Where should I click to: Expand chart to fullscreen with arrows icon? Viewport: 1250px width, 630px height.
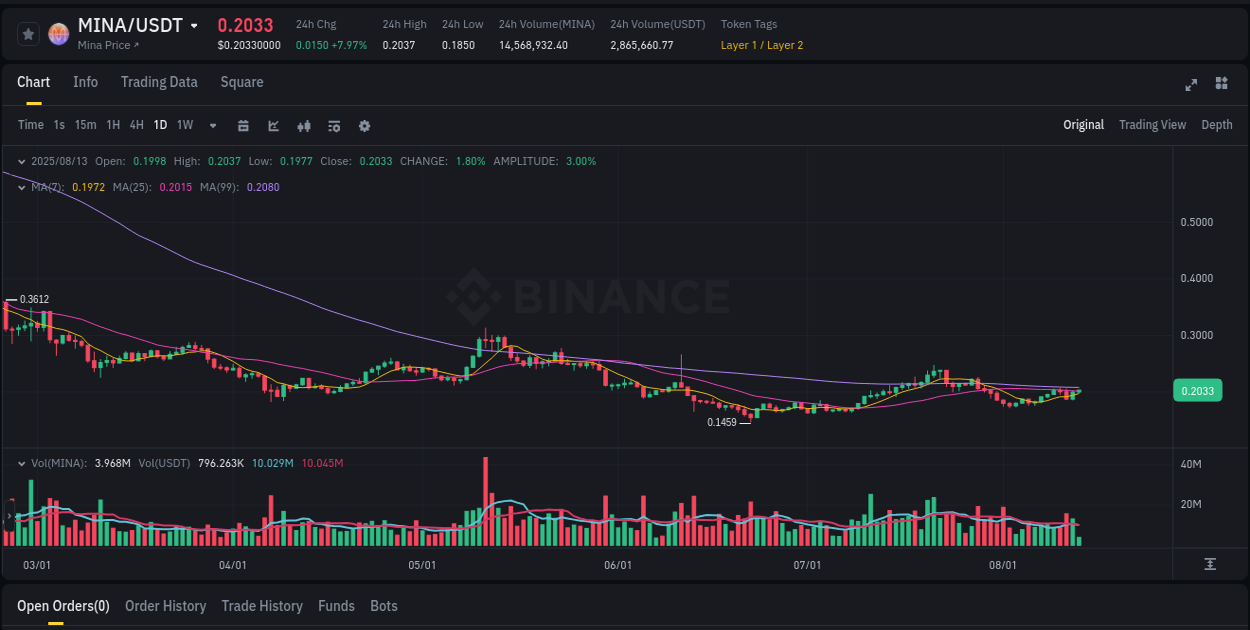[x=1190, y=85]
